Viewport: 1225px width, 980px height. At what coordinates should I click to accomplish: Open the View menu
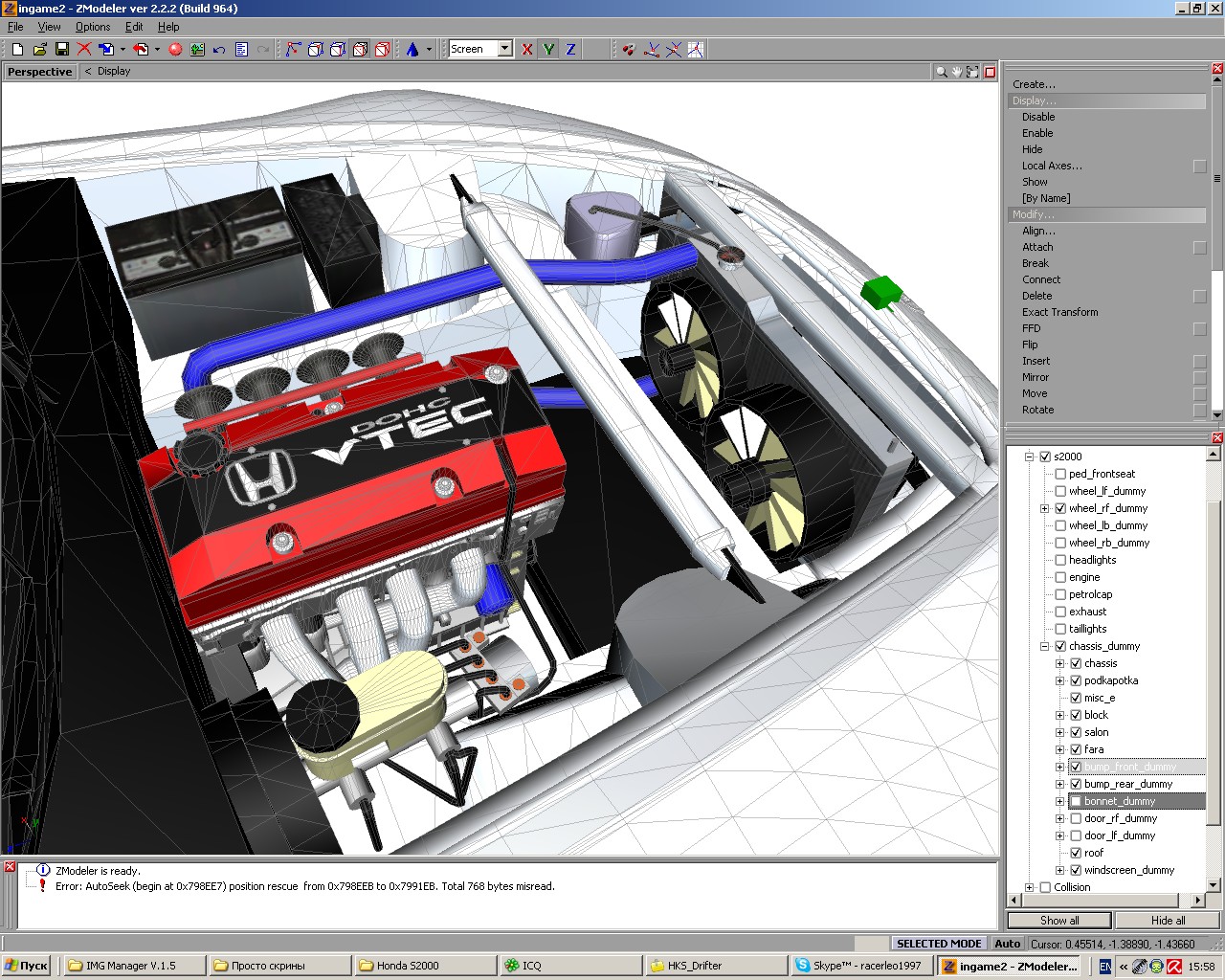coord(49,27)
